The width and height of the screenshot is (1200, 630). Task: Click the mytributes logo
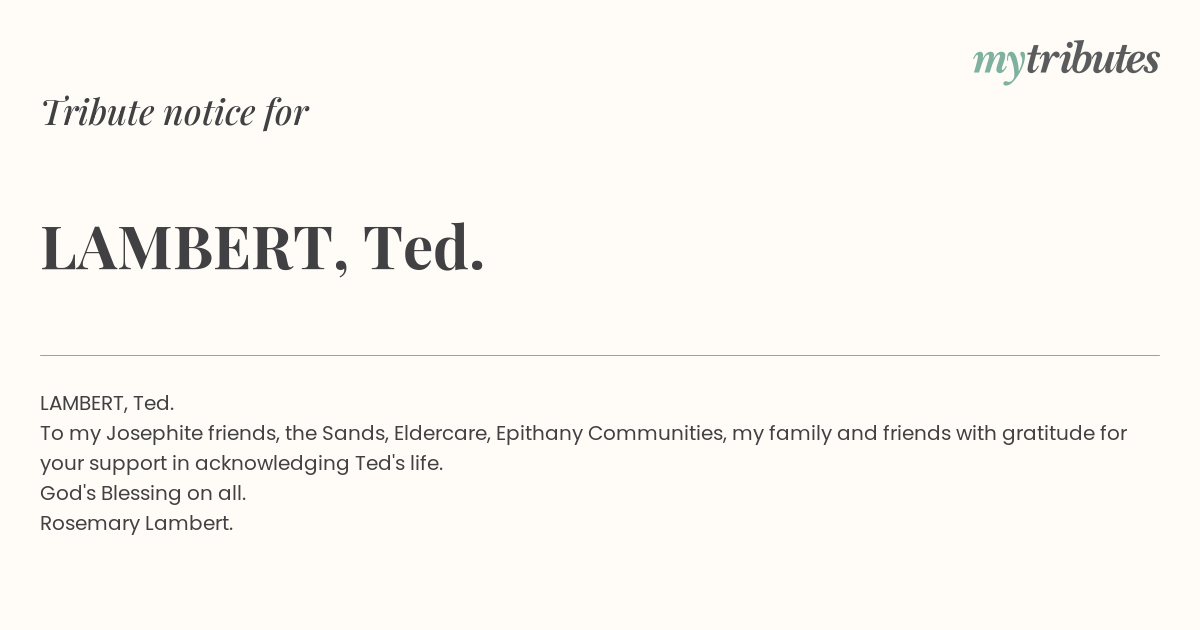1066,61
